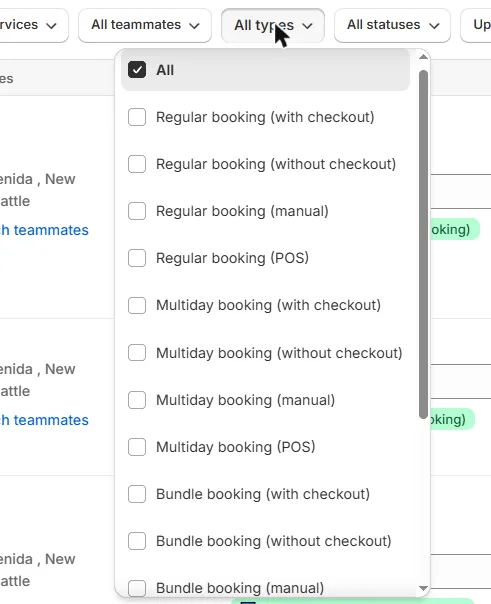Screen dimensions: 491x604
Task: Open the All teammates dropdown
Action: [x=145, y=25]
